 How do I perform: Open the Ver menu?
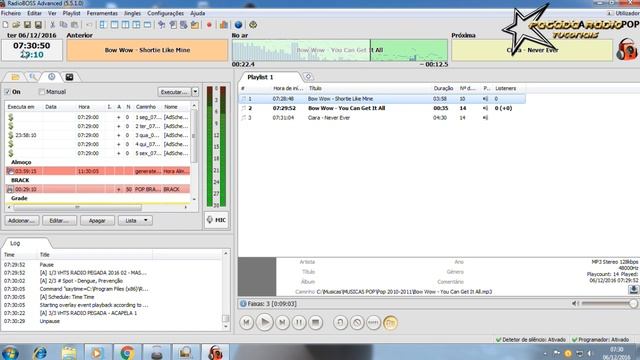point(52,13)
